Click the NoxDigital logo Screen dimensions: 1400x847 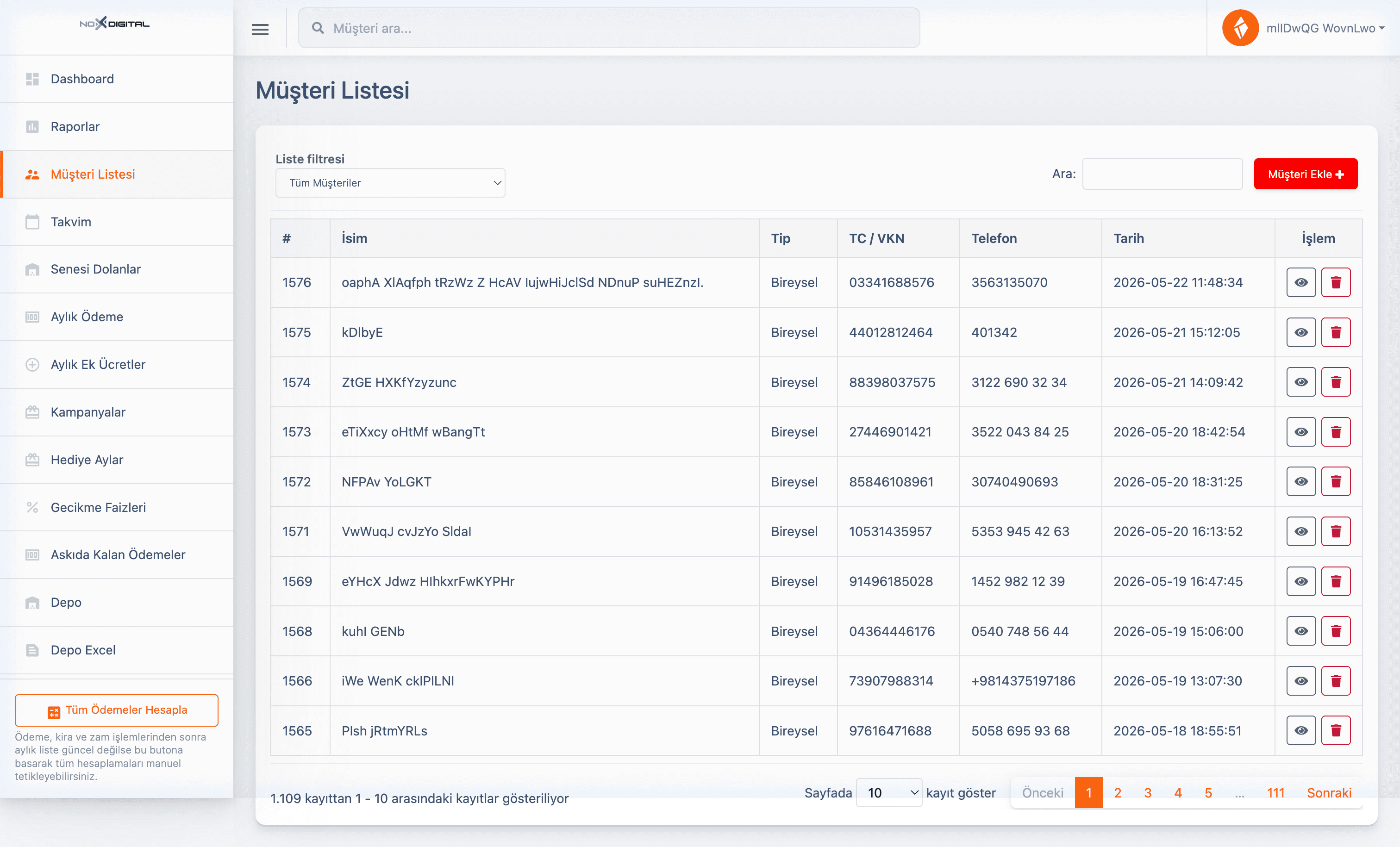tap(115, 23)
